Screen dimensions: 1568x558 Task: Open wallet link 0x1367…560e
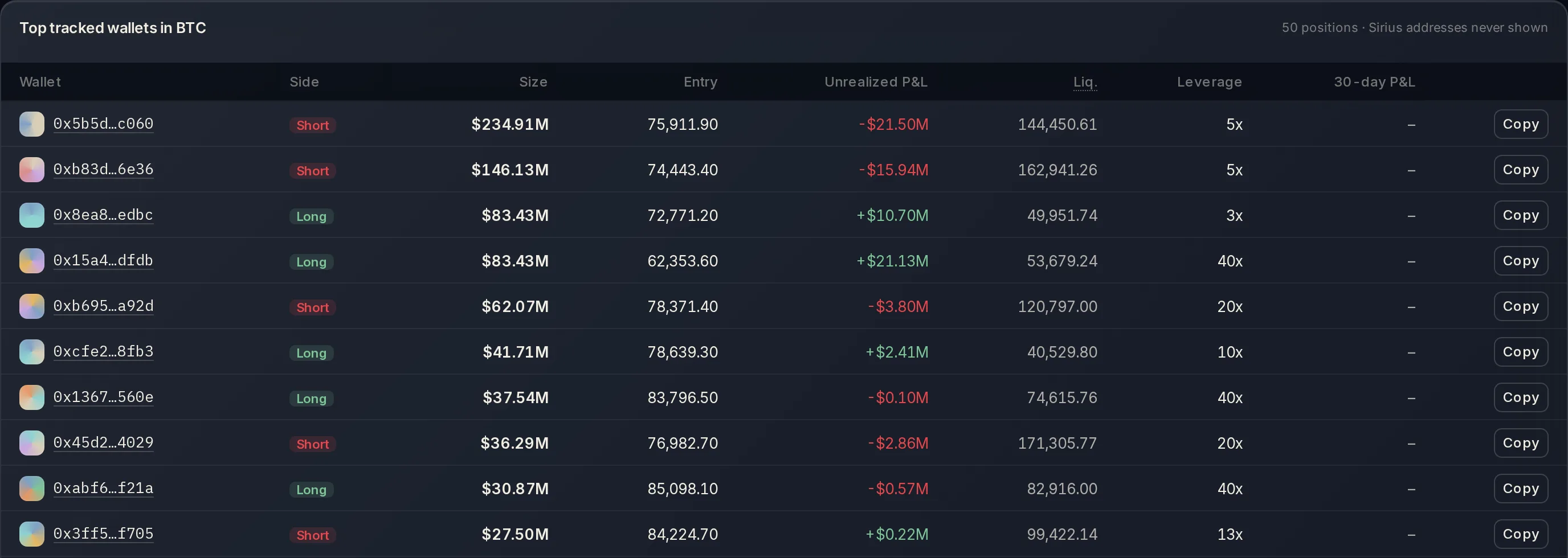(x=104, y=397)
